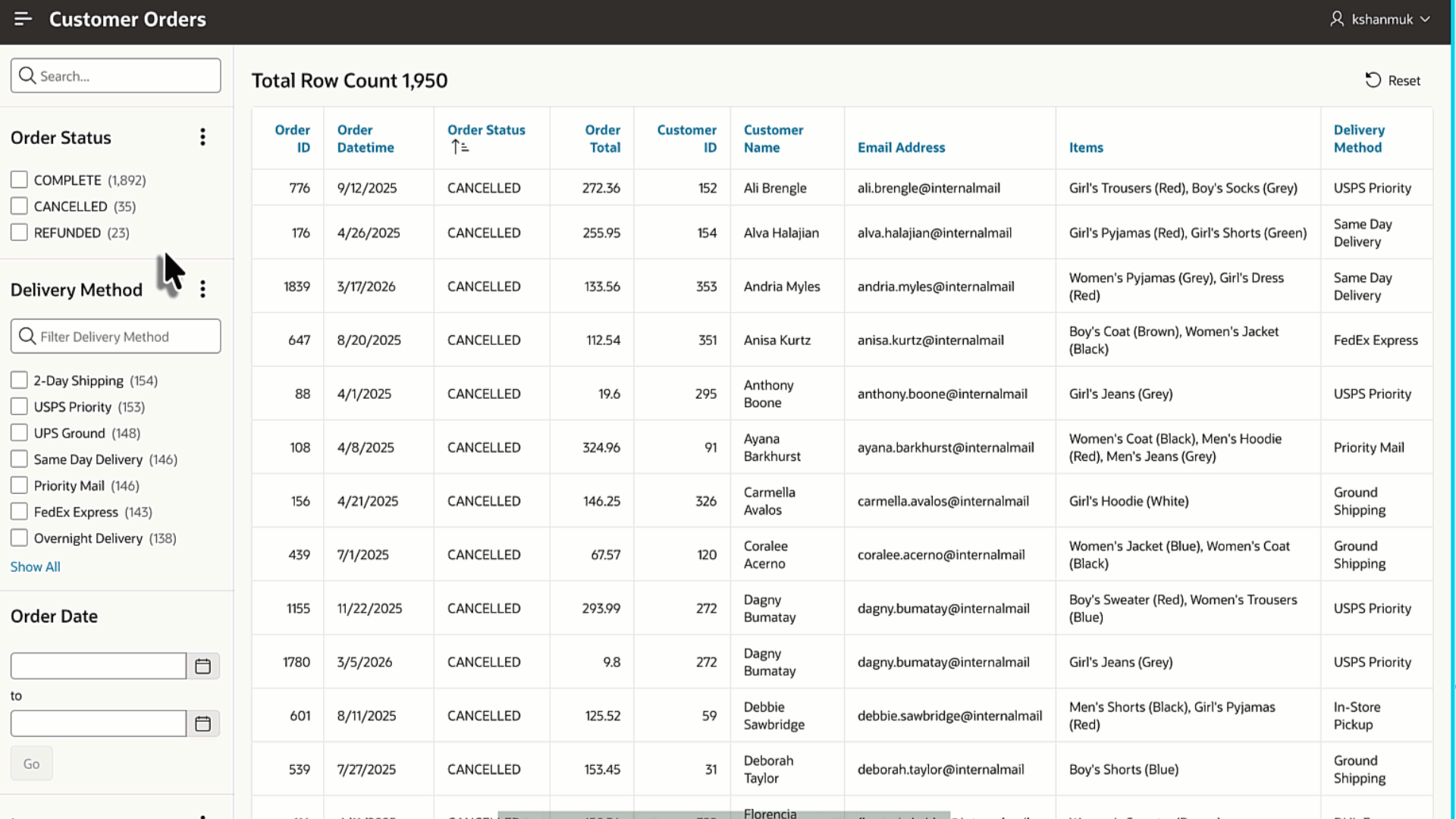Select FedEx Express delivery cell for Anisa Kurtz

1376,340
